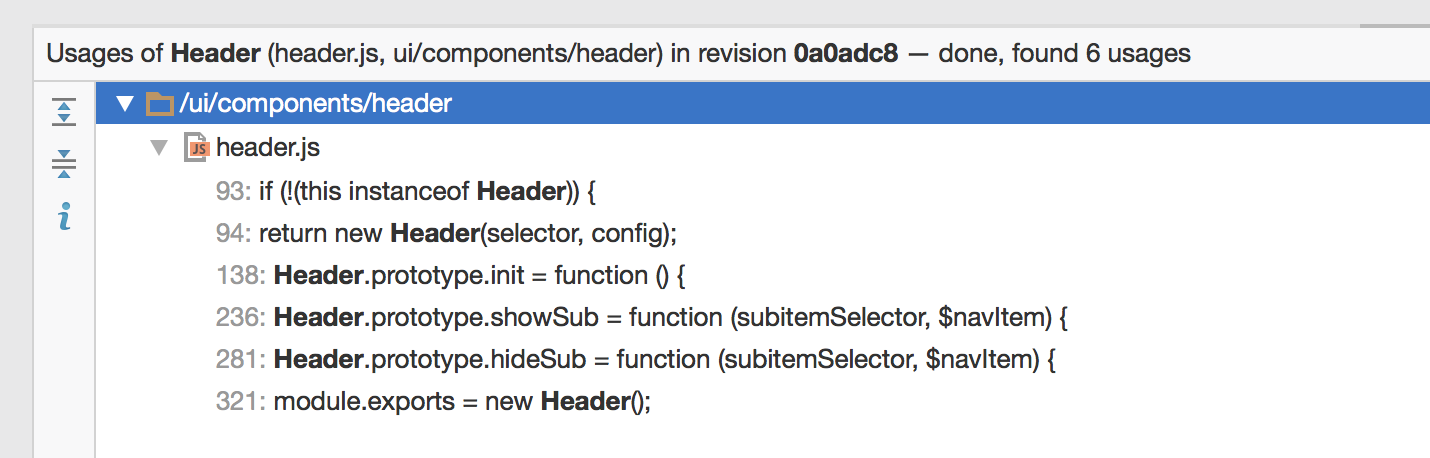Go to line 138 Header.prototype.init usage
The height and width of the screenshot is (458, 1430).
pos(481,275)
